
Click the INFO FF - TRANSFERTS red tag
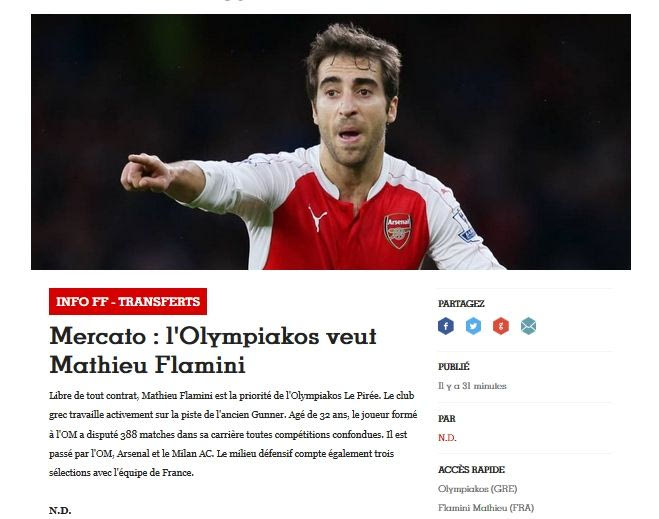[x=128, y=301]
